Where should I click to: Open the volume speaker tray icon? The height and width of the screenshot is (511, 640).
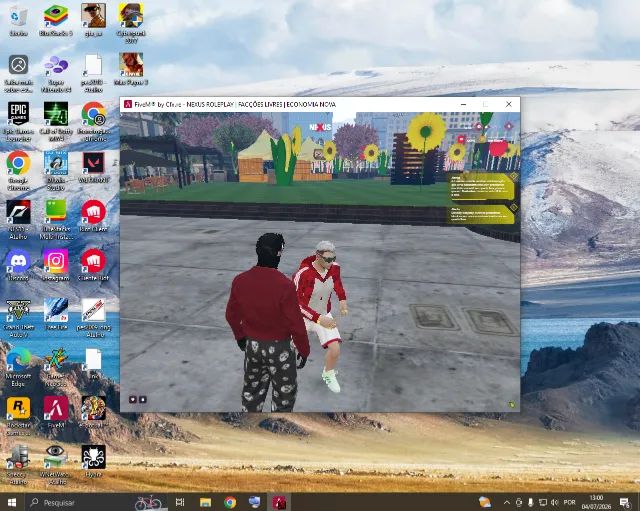tap(554, 502)
